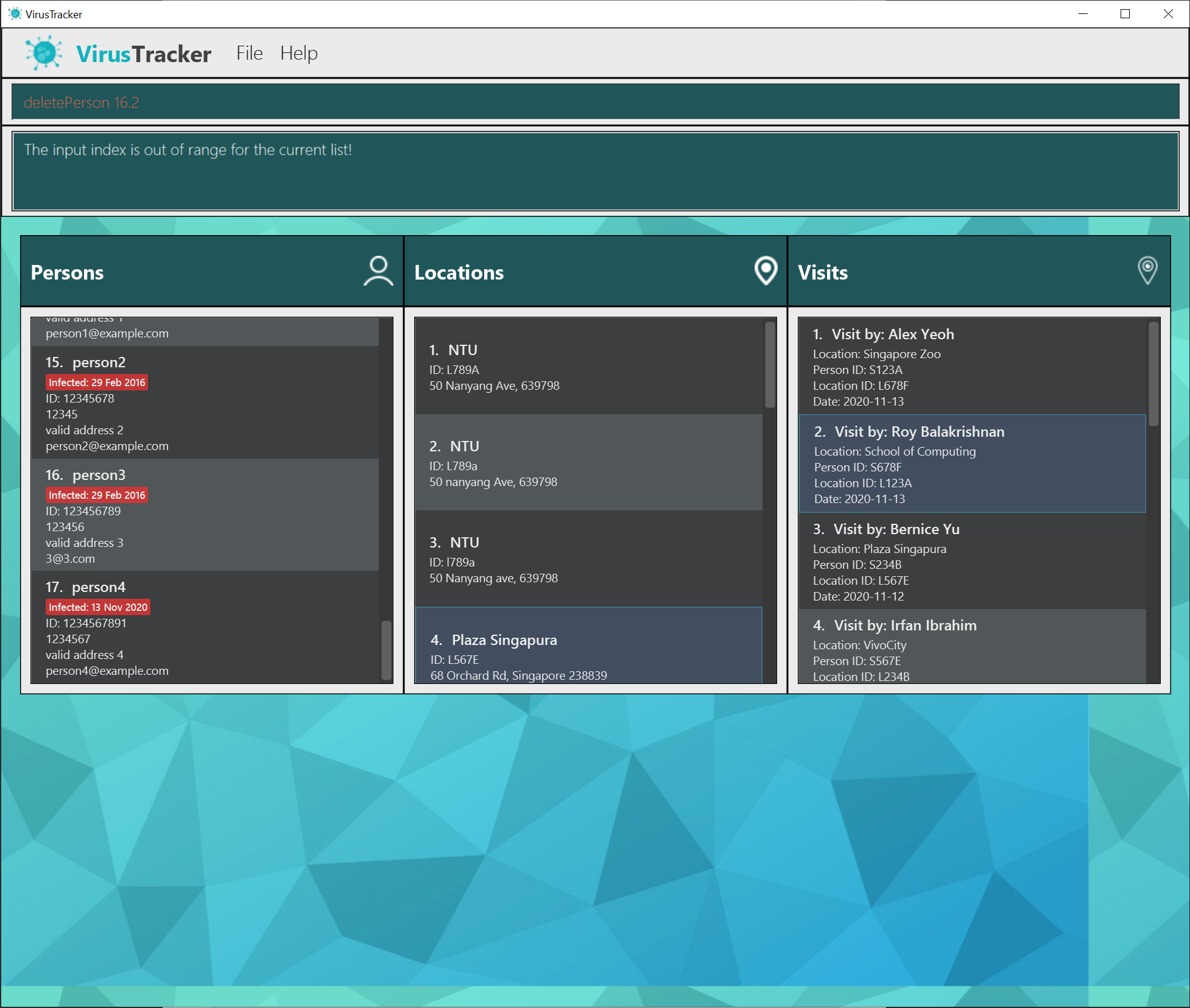Viewport: 1190px width, 1008px height.
Task: Click person4's Infected 13 Nov 2020 badge
Action: (x=98, y=607)
